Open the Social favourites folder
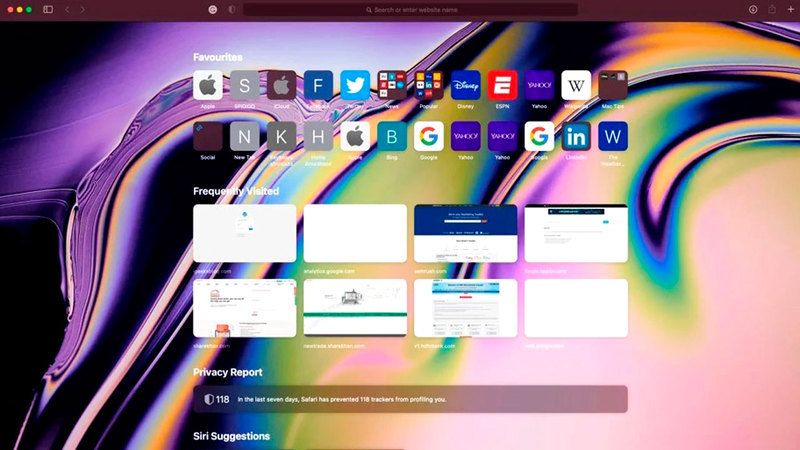 click(x=208, y=136)
